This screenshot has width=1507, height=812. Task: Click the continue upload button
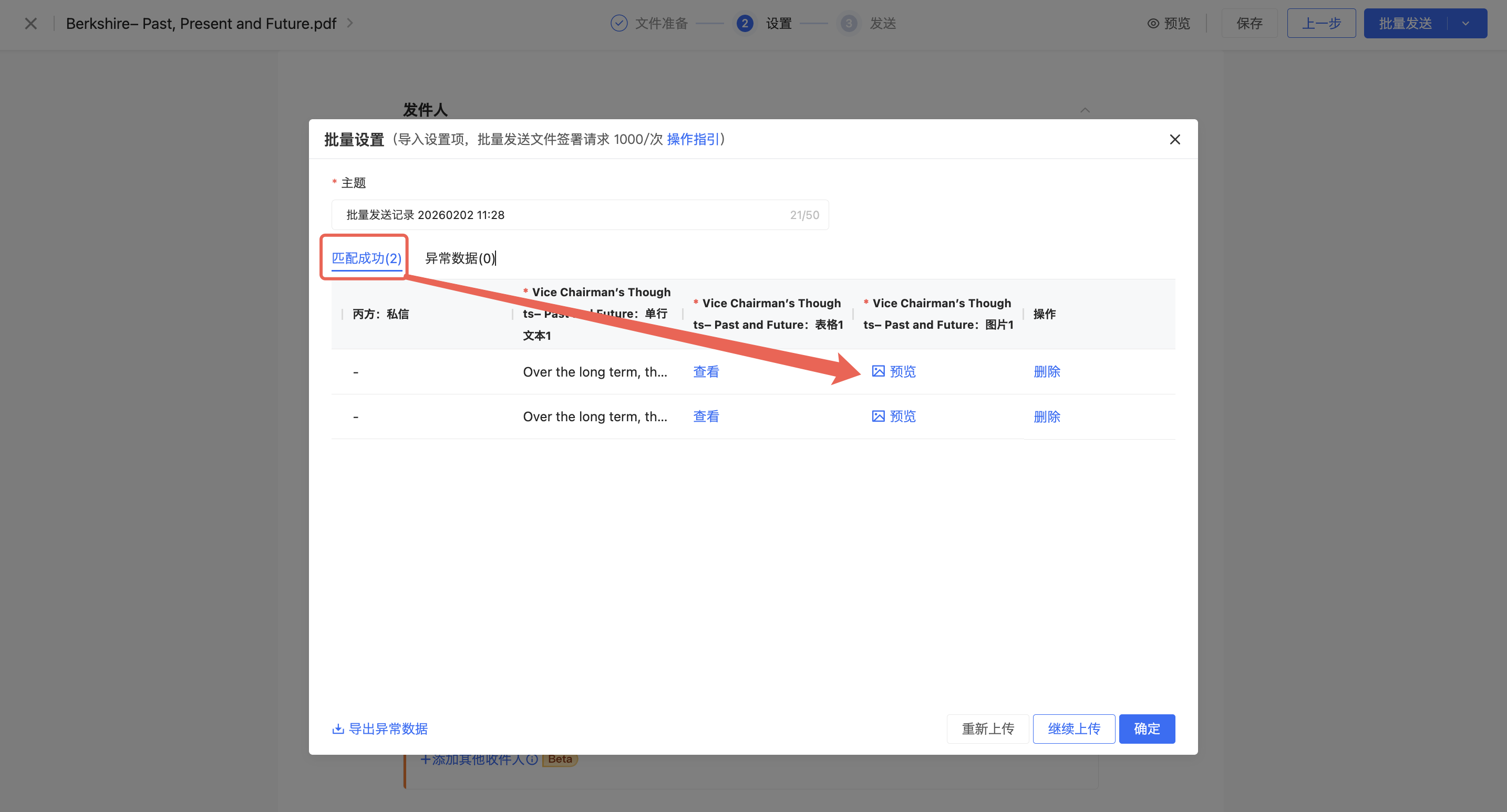point(1074,728)
